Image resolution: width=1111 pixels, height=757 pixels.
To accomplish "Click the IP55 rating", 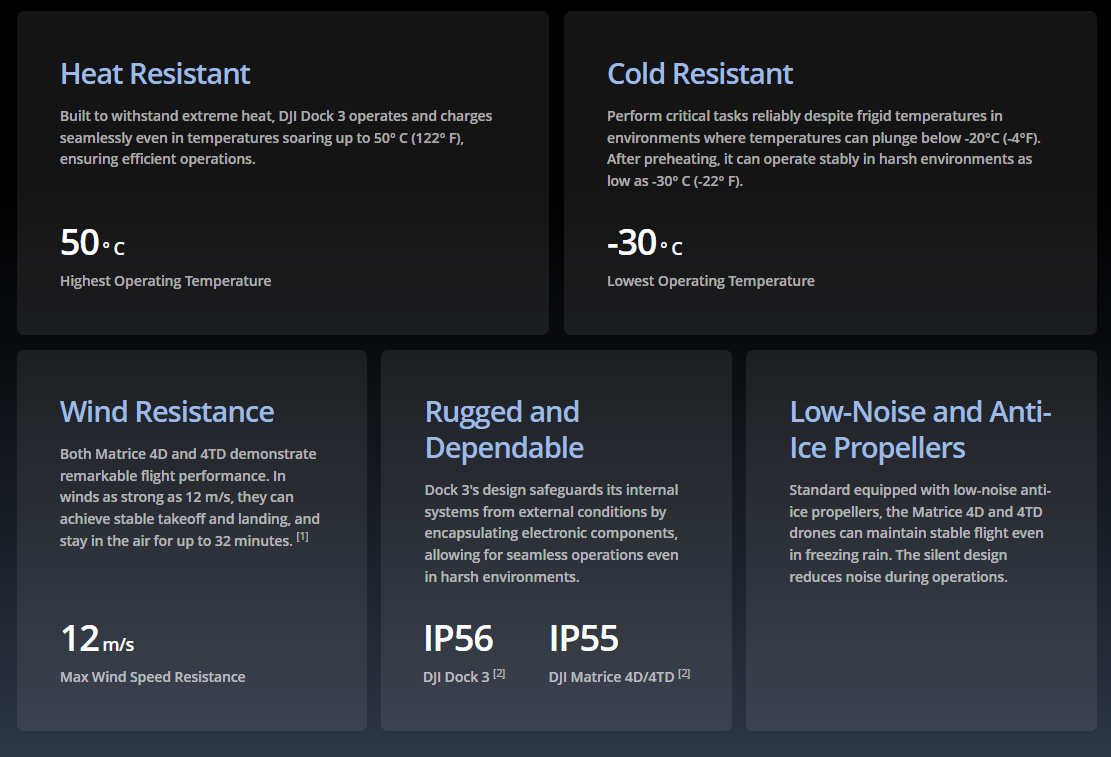I will point(584,639).
